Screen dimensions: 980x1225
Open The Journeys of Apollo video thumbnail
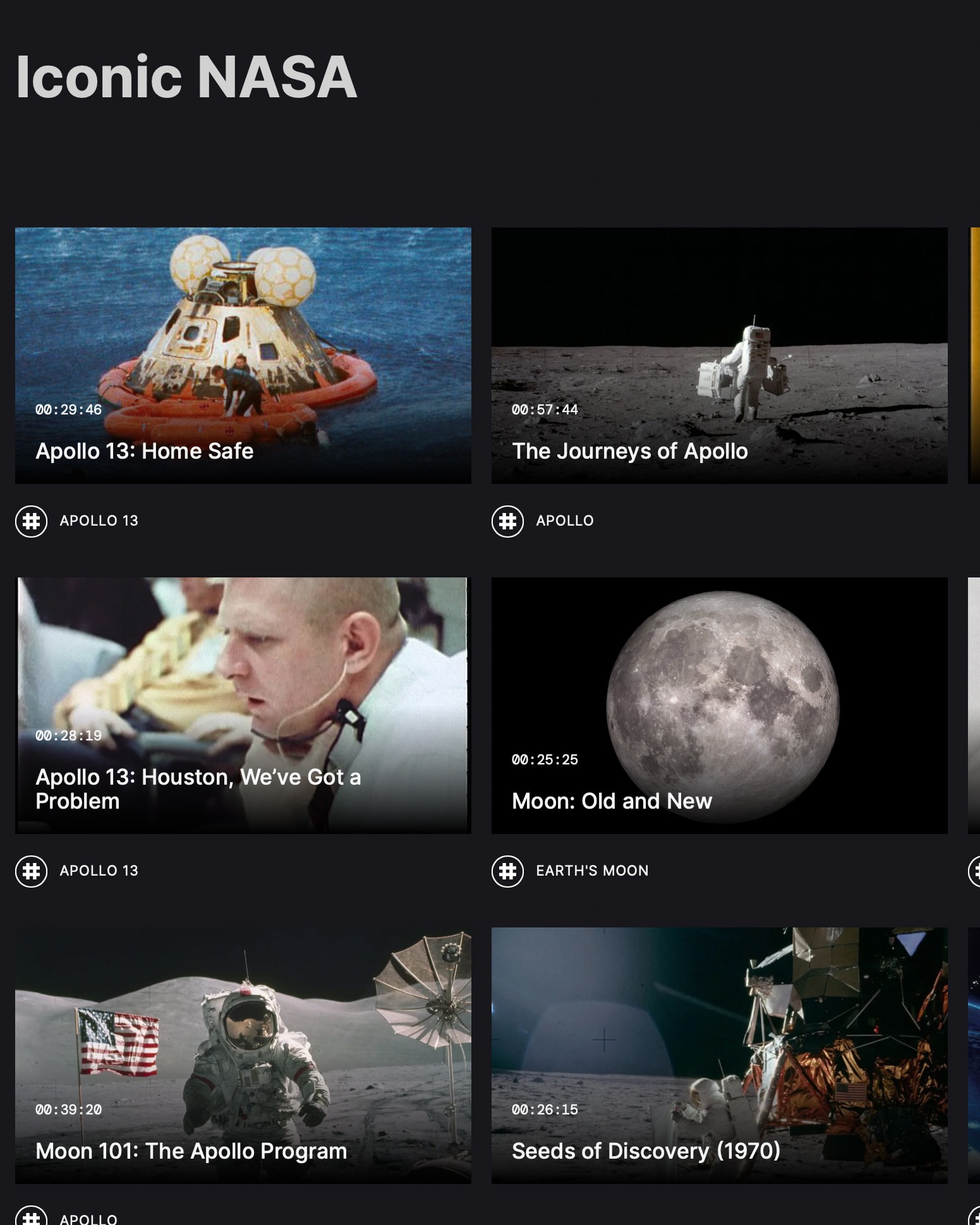720,356
